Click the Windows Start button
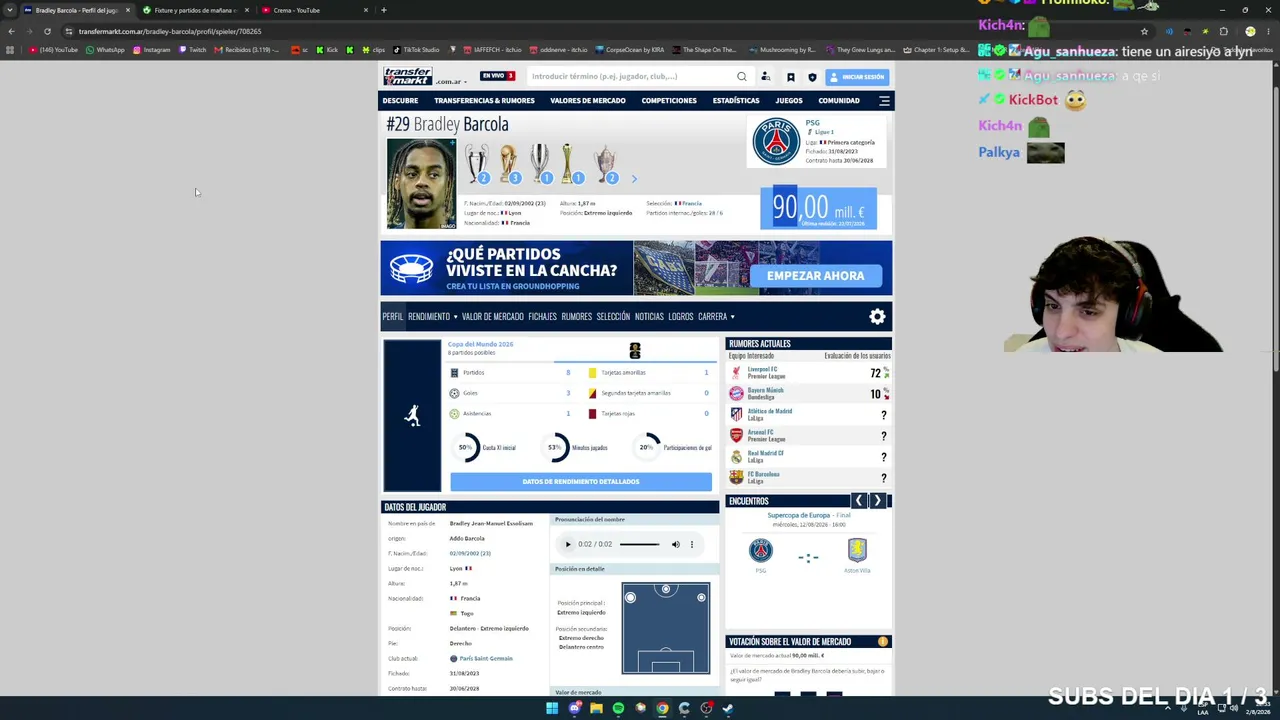This screenshot has width=1280, height=720. 552,708
